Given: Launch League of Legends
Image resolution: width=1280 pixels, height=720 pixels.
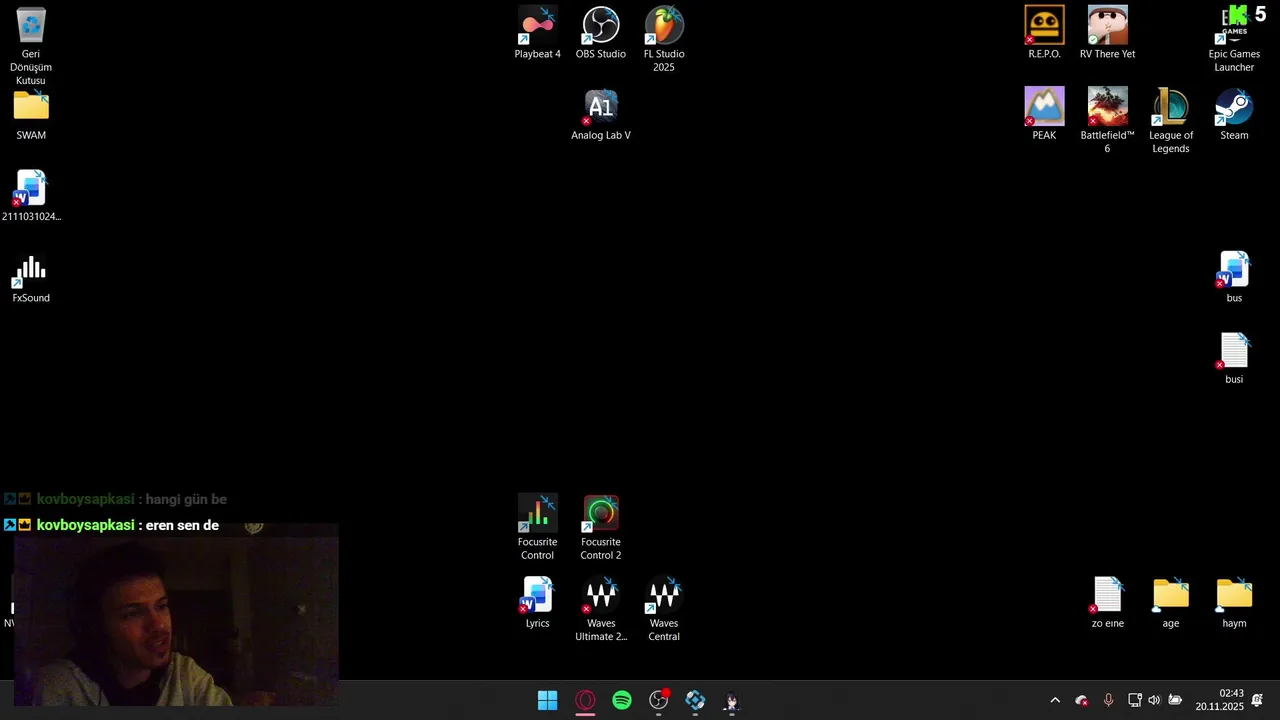Looking at the screenshot, I should pyautogui.click(x=1171, y=121).
